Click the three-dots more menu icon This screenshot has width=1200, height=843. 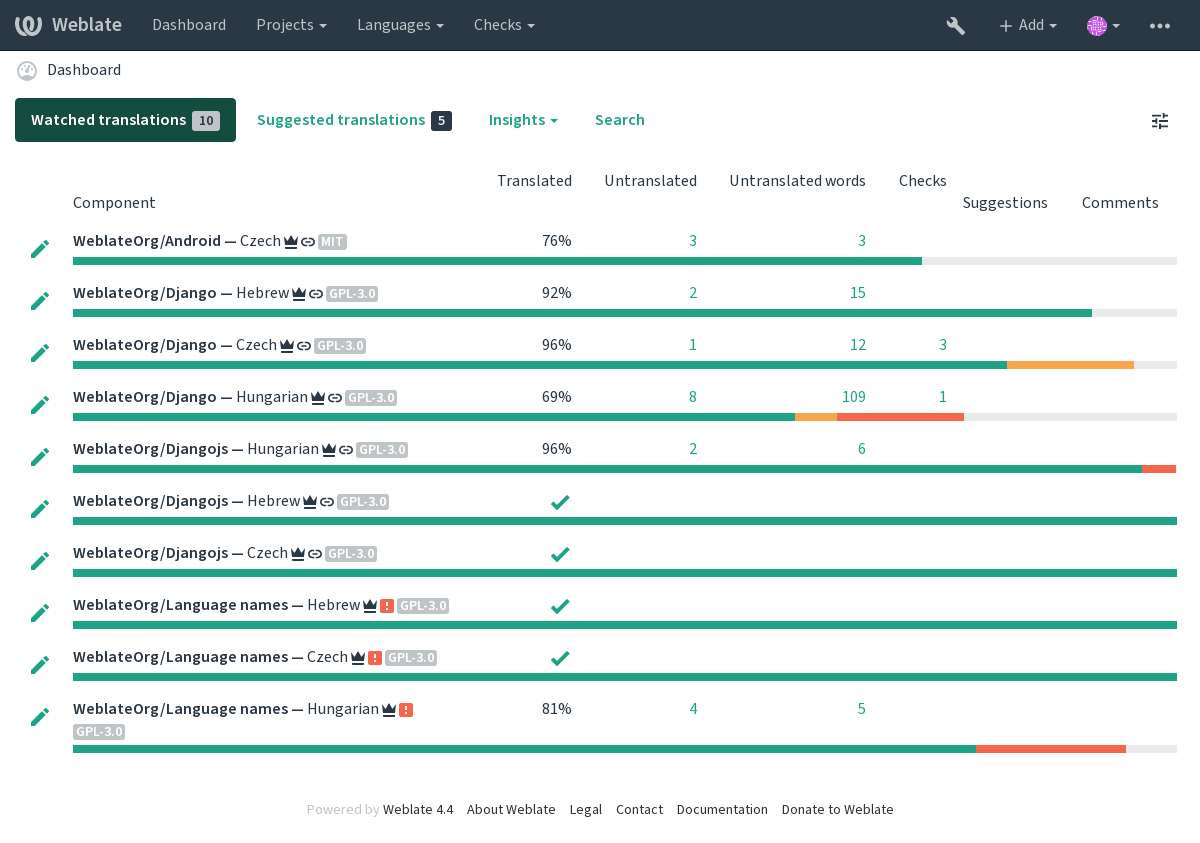click(x=1160, y=26)
